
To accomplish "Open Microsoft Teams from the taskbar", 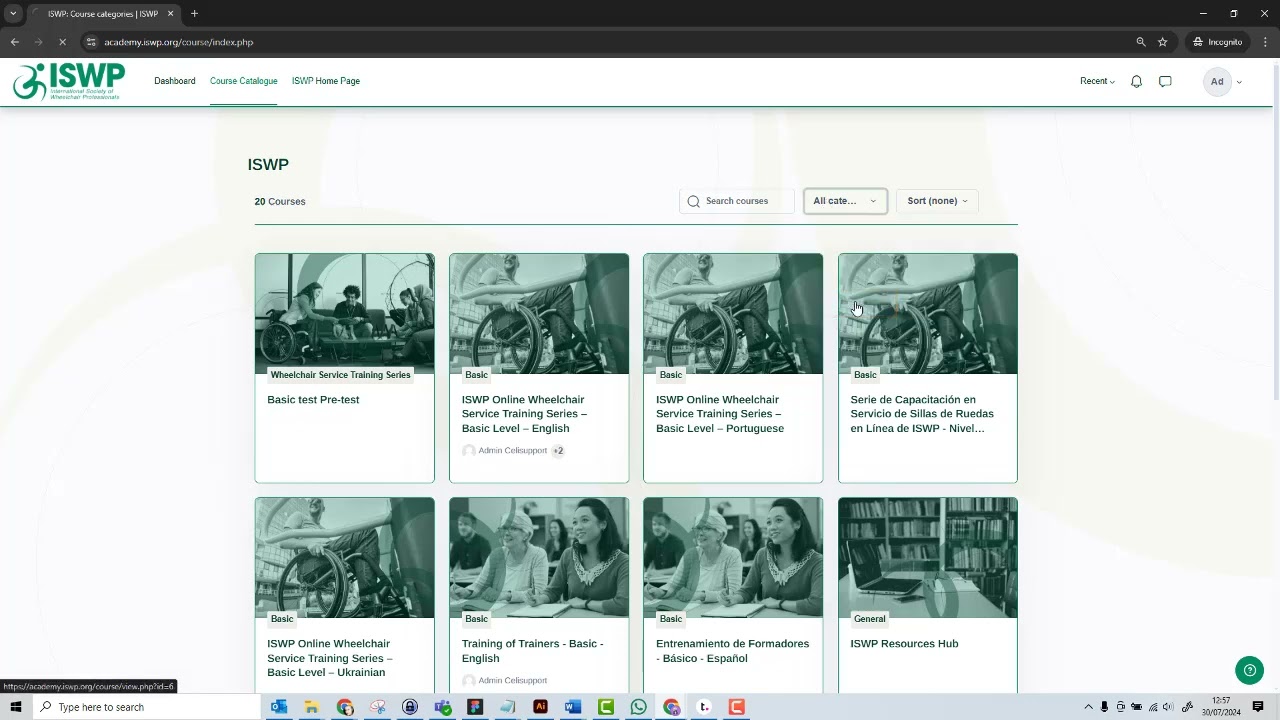I will pos(442,707).
